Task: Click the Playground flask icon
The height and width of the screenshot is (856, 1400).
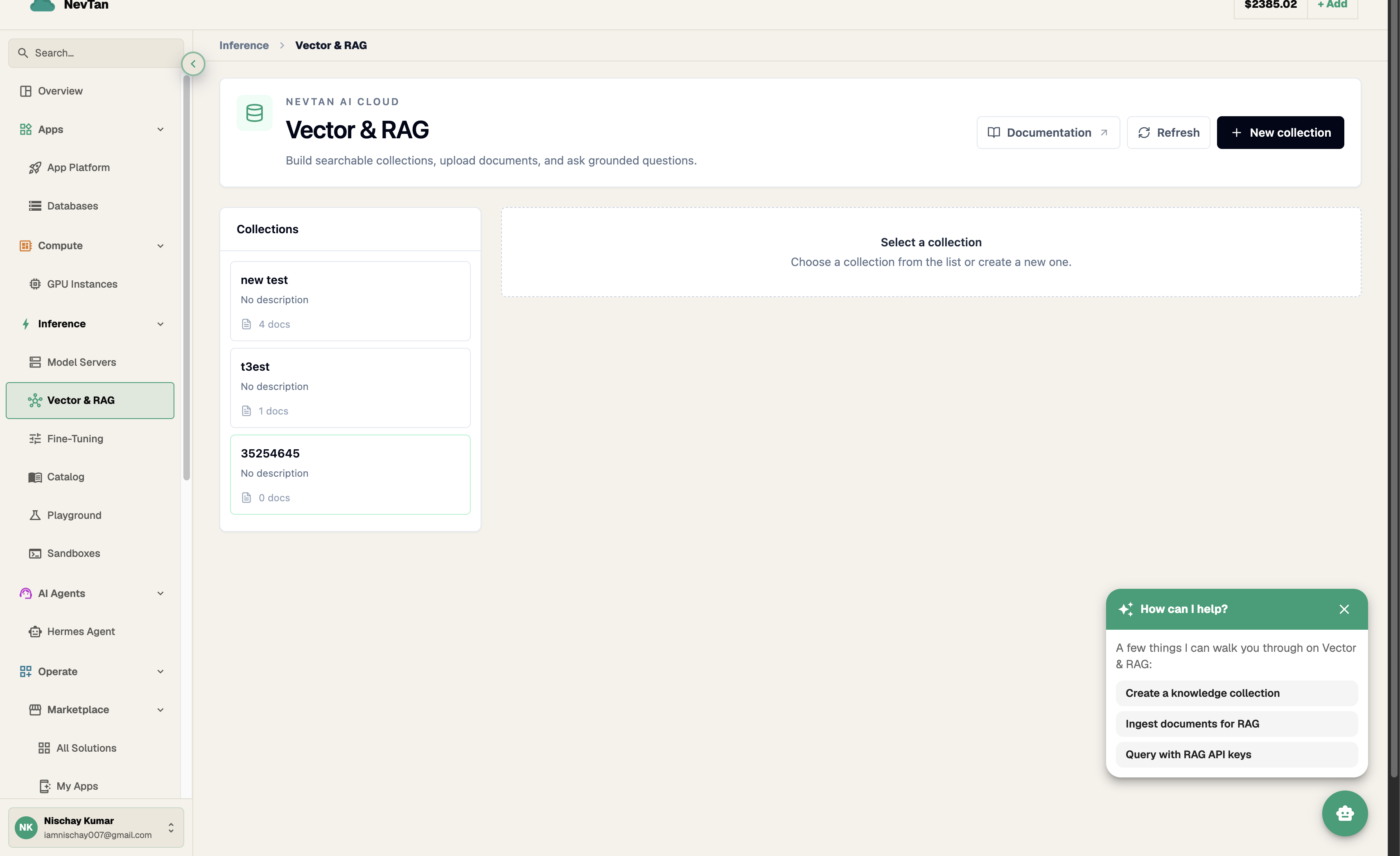Action: pyautogui.click(x=35, y=515)
